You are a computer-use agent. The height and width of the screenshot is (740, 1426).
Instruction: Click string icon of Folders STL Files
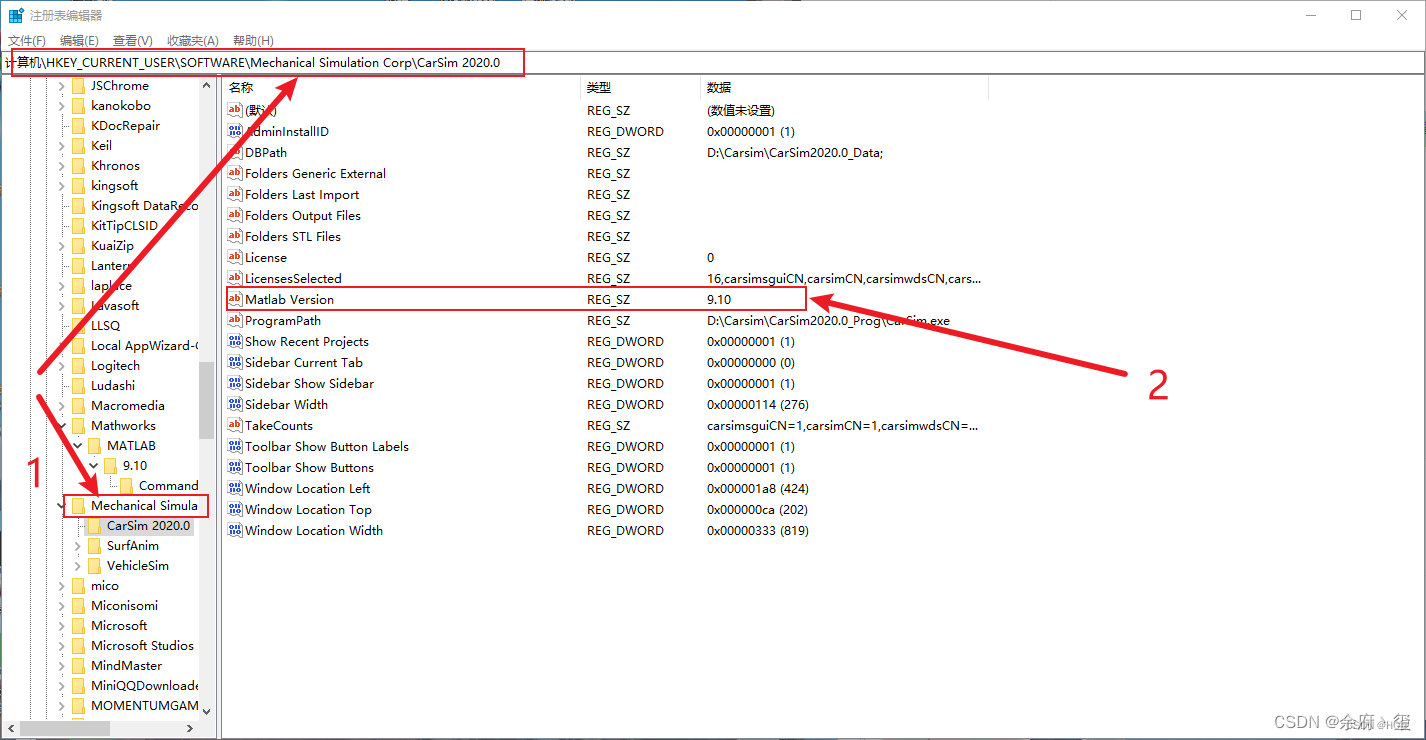(235, 236)
